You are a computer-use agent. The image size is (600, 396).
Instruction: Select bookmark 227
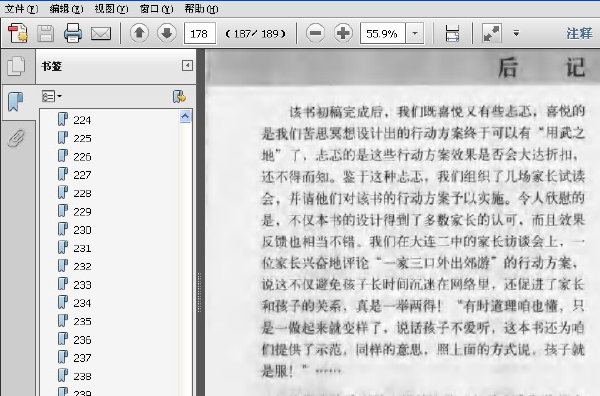tap(75, 174)
